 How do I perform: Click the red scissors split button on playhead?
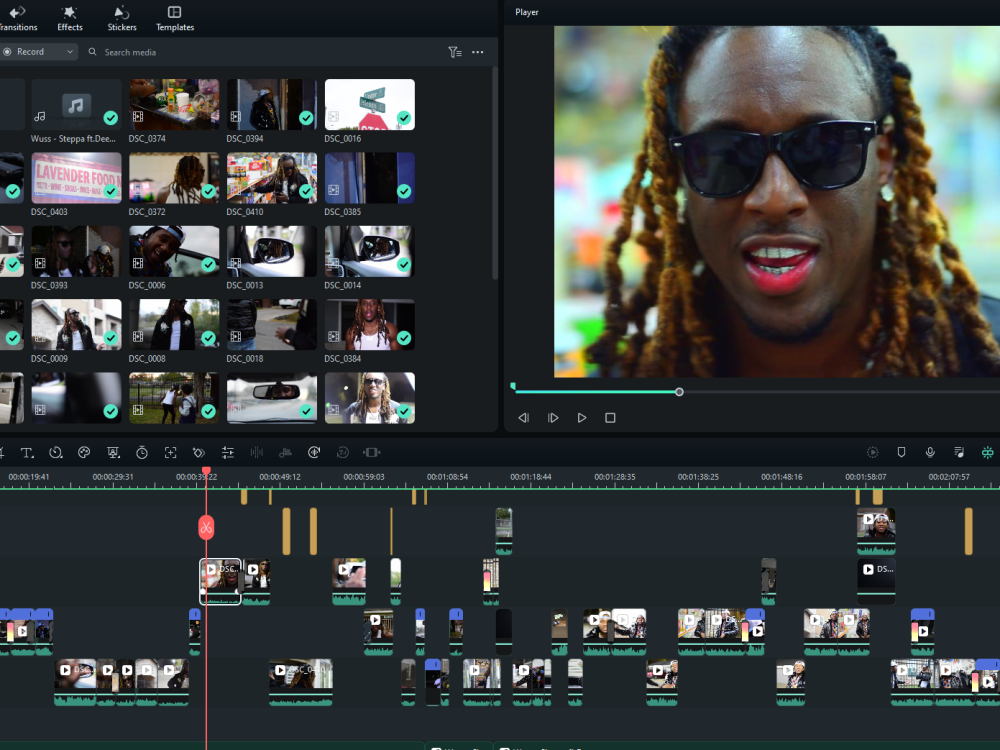(x=206, y=527)
